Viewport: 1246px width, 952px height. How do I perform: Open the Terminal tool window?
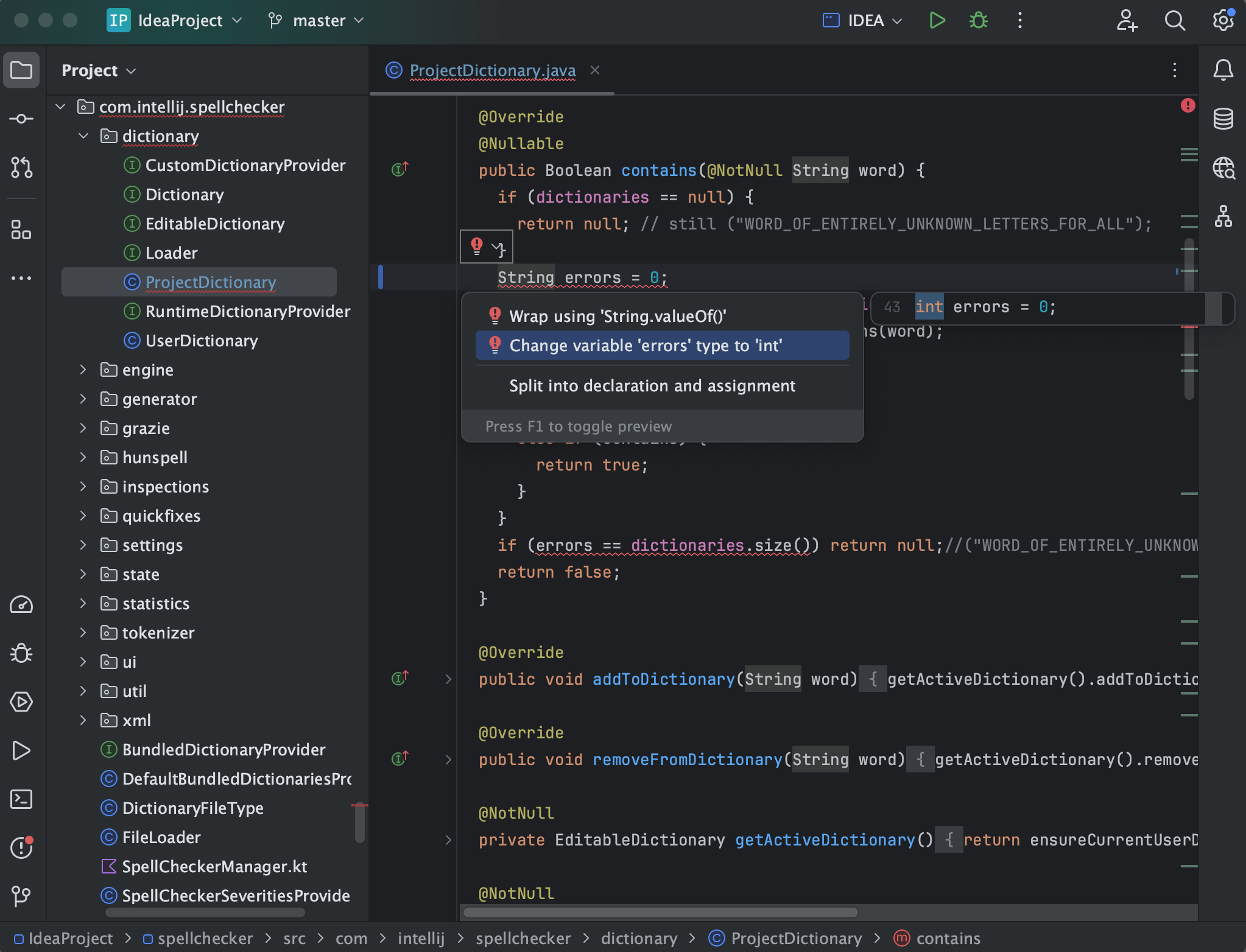coord(22,799)
